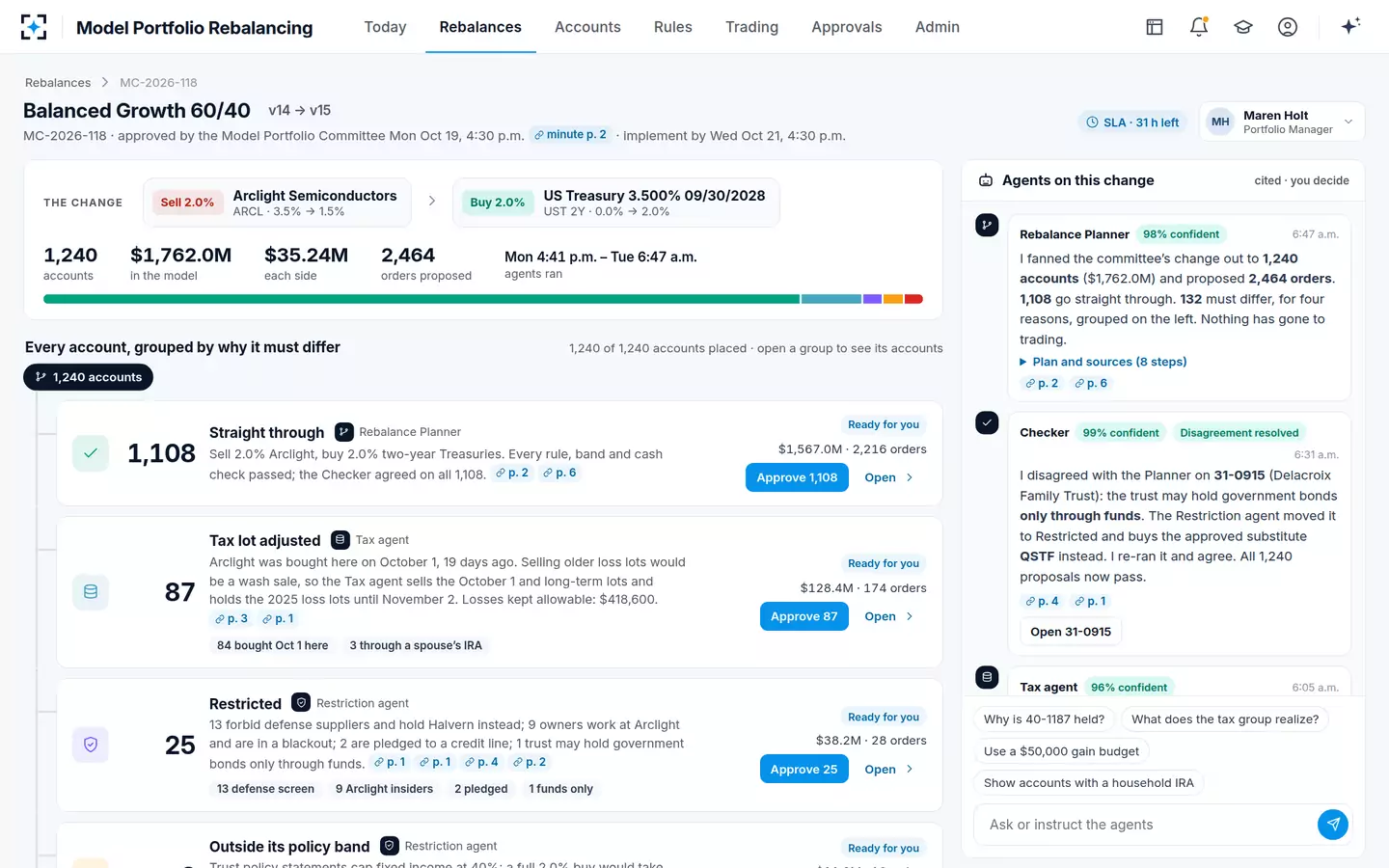
Task: Focus the Ask or instruct the agents field
Action: [1145, 825]
